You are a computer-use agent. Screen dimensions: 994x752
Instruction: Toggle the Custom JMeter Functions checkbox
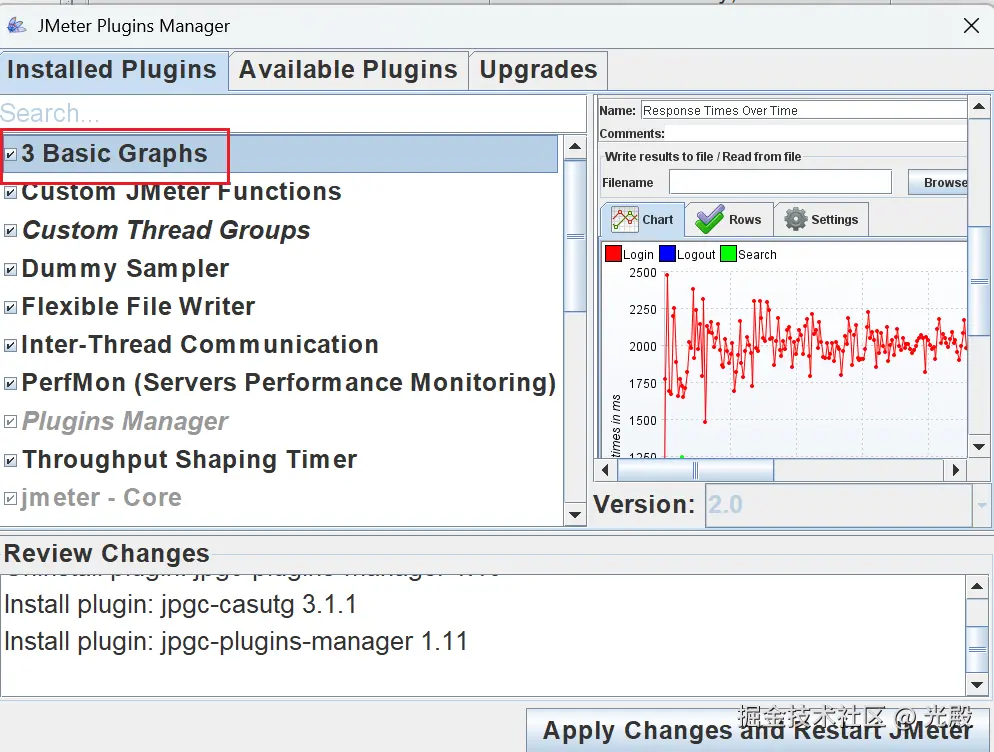(x=11, y=192)
